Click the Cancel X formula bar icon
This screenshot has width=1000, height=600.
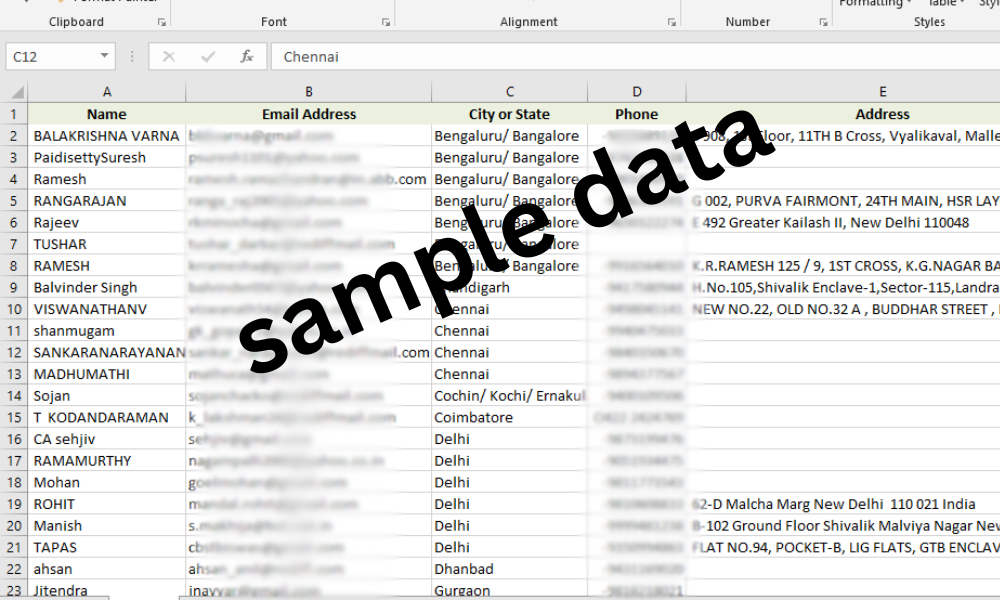(168, 57)
